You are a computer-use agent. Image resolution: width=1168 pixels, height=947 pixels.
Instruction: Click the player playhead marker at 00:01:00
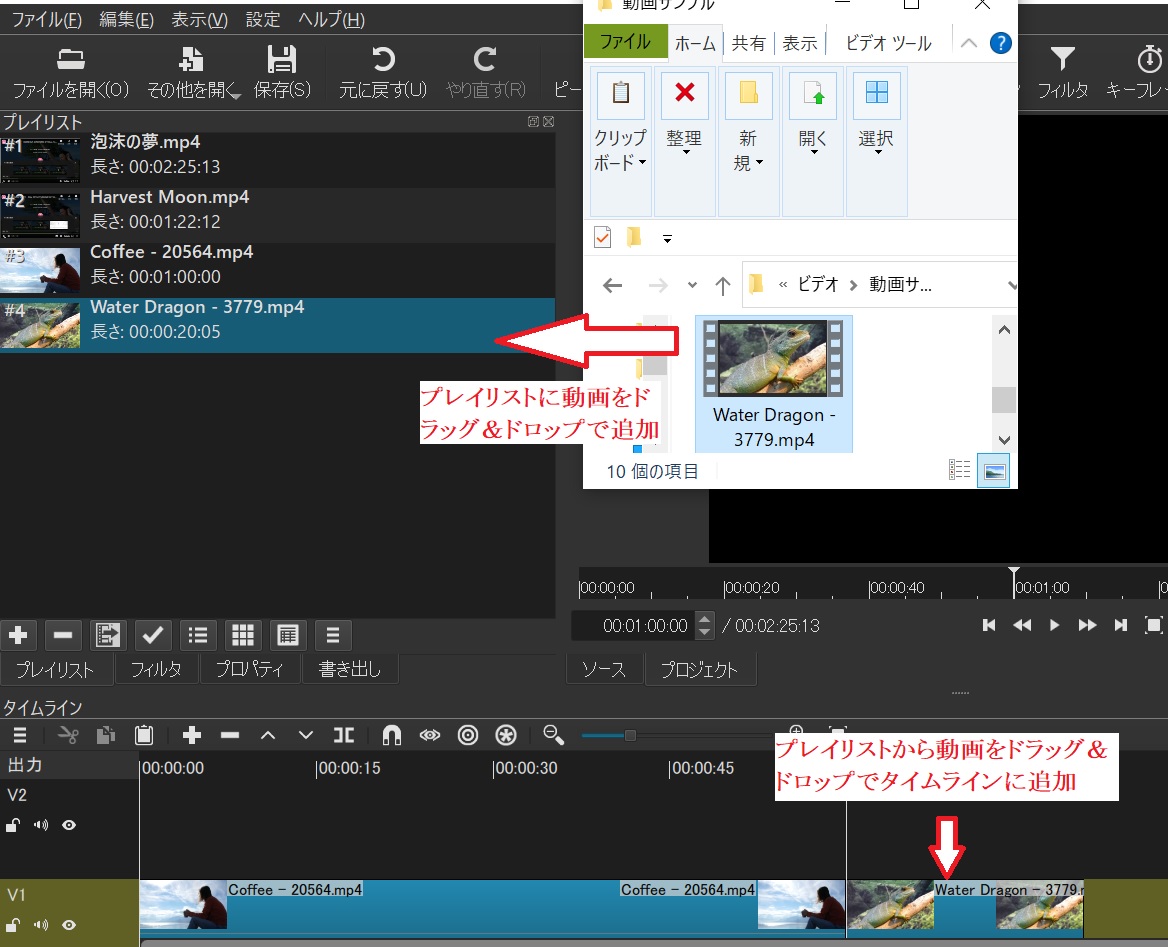click(1014, 572)
